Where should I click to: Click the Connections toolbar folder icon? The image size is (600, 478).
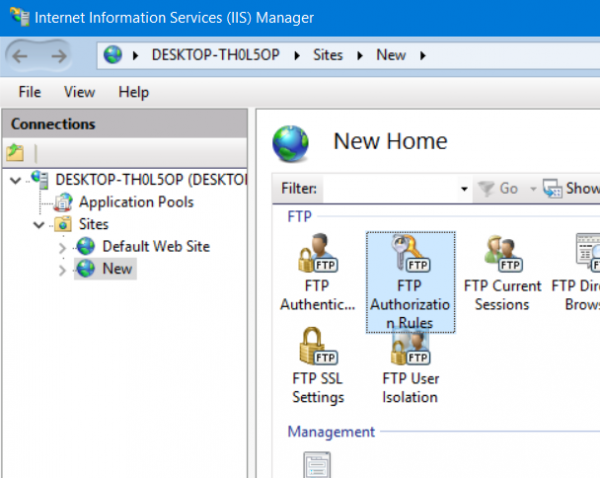click(x=15, y=153)
